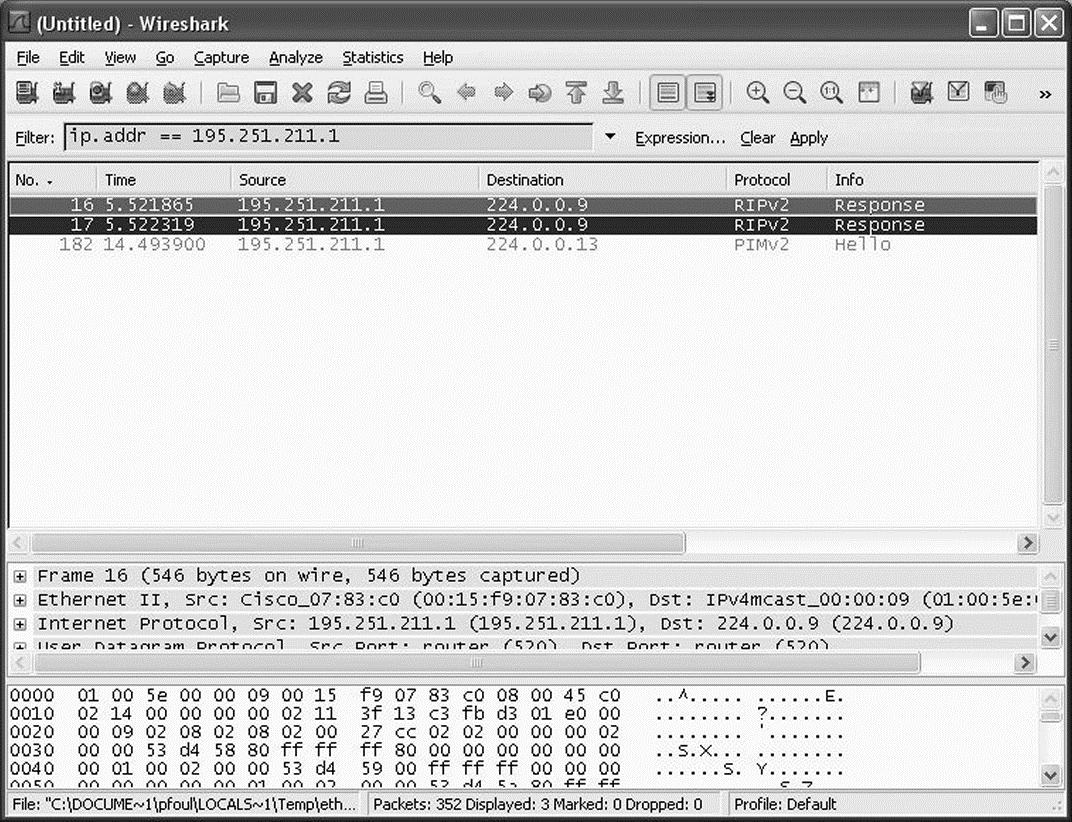Screen dimensions: 1072x822
Task: Reset zoom to normal size icon
Action: point(831,92)
